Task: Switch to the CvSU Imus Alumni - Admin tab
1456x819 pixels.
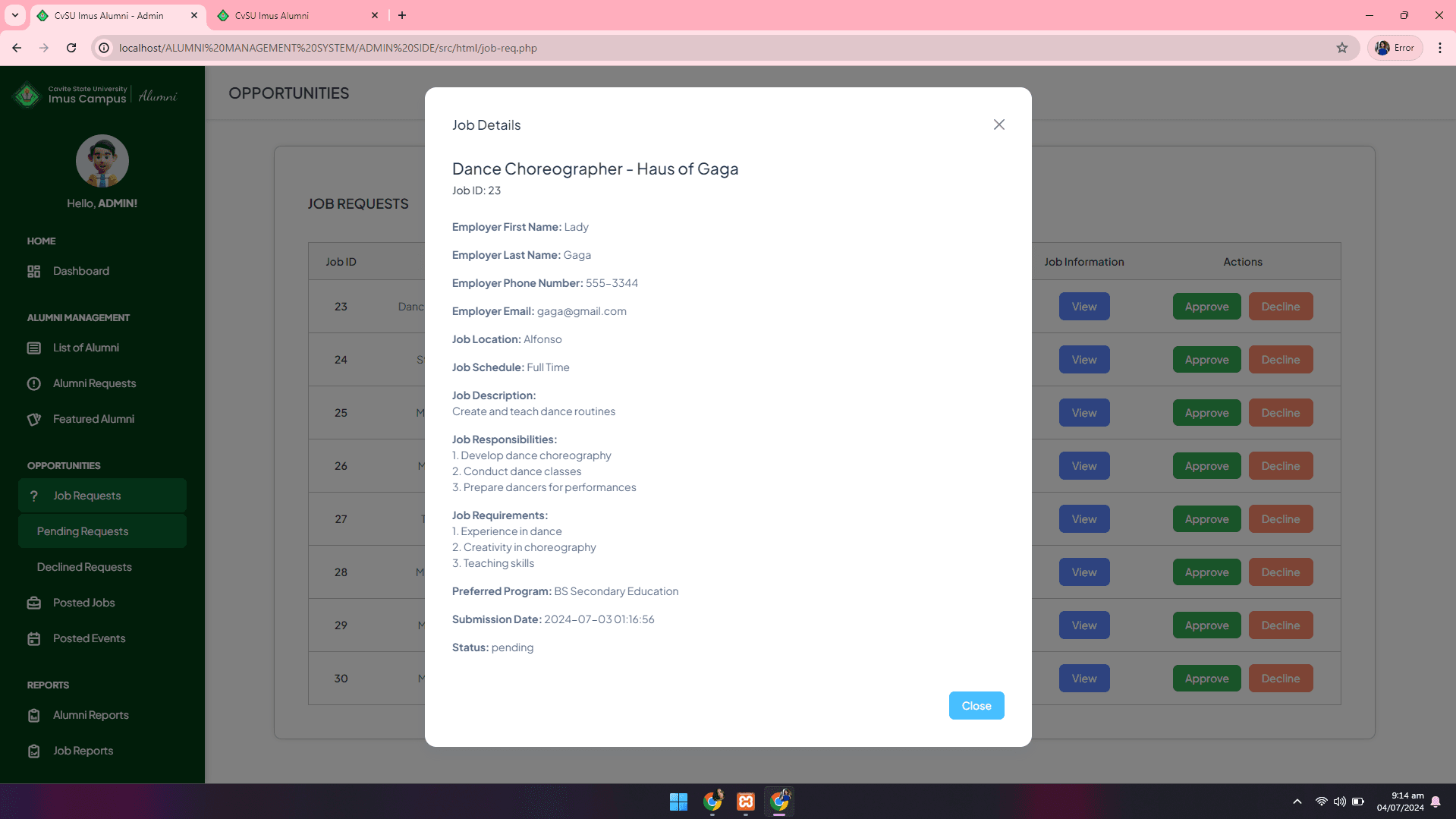Action: [x=118, y=15]
